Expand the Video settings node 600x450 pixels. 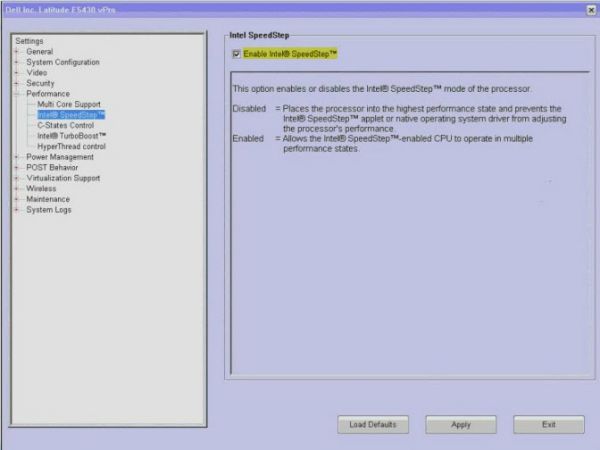[x=16, y=72]
